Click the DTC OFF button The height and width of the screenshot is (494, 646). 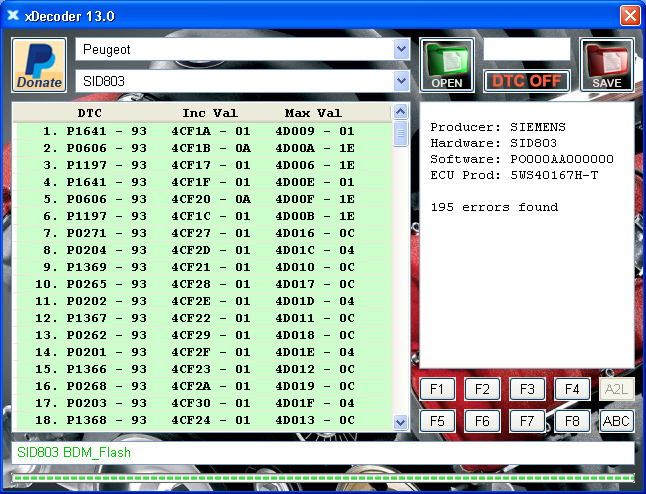point(527,81)
